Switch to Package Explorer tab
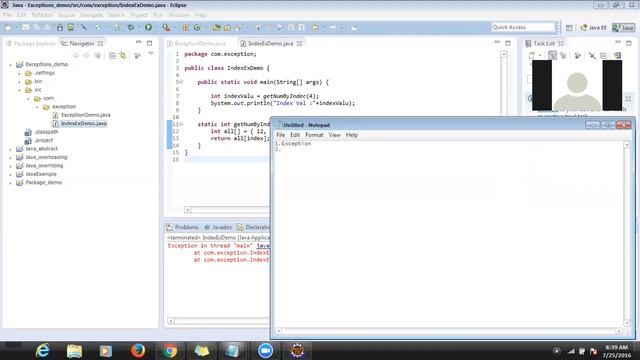640x360 pixels. click(x=31, y=43)
